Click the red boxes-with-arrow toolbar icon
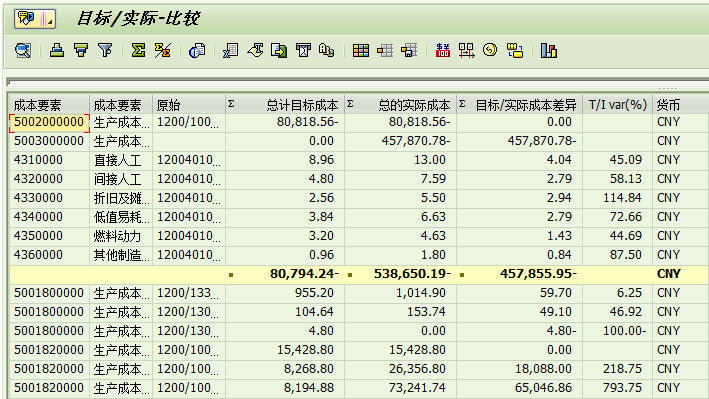 click(x=466, y=50)
